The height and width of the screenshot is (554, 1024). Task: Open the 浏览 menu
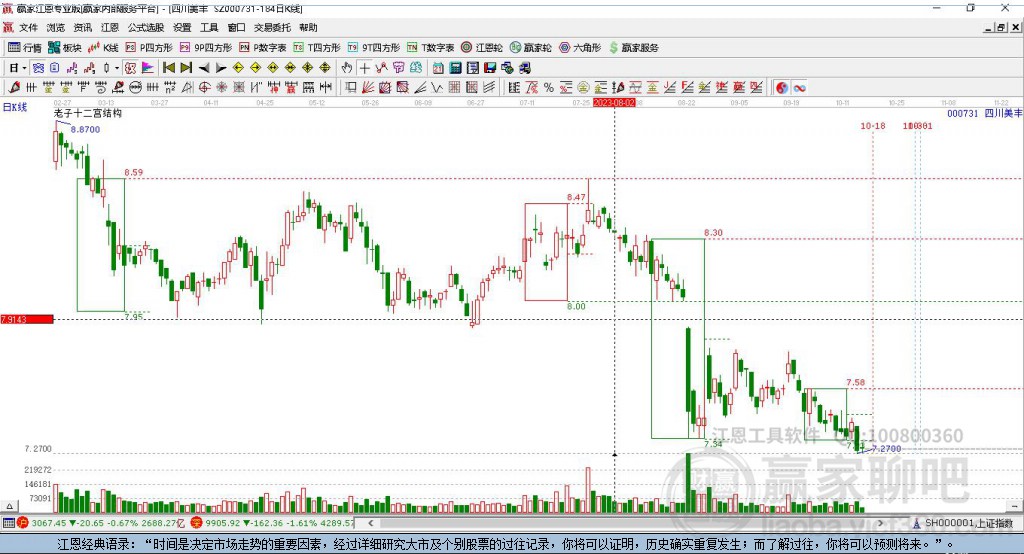click(x=56, y=27)
